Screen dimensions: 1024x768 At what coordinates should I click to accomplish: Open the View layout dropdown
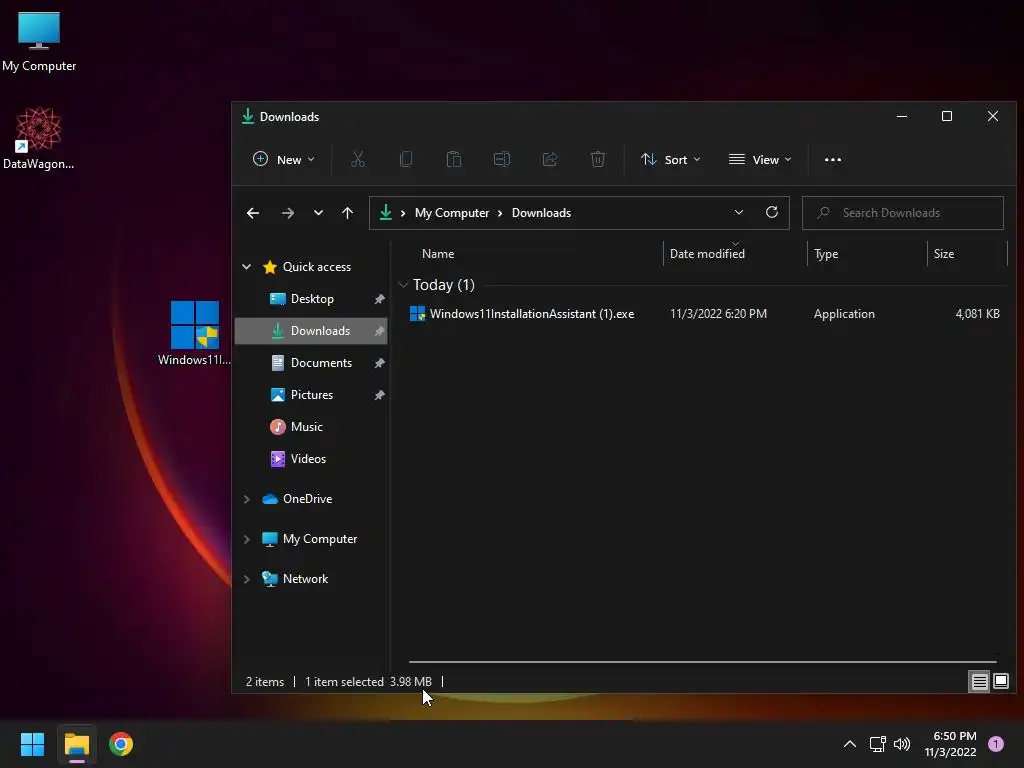pos(760,159)
